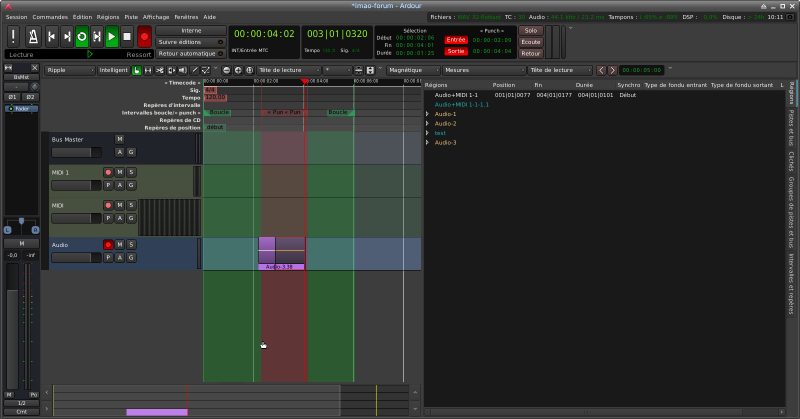Expand the Audio-1 region tree item
Viewport: 800px width, 419px height.
[427, 114]
